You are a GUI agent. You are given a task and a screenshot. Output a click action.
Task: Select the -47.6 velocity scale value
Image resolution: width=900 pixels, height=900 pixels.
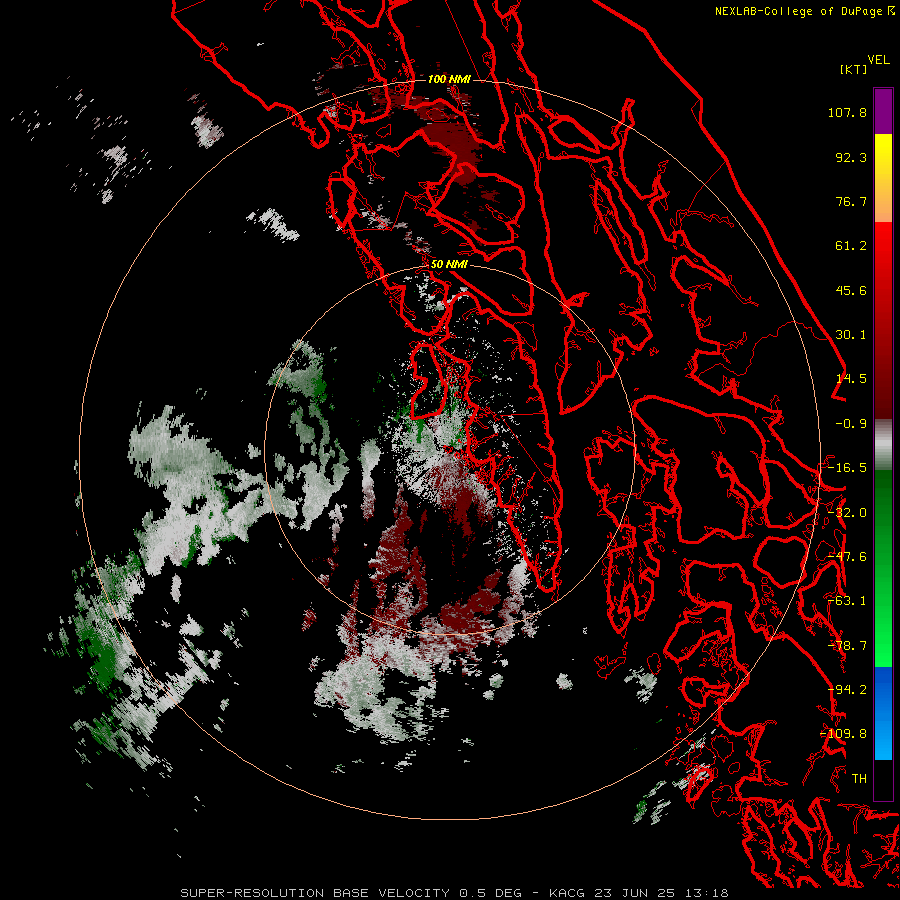847,557
